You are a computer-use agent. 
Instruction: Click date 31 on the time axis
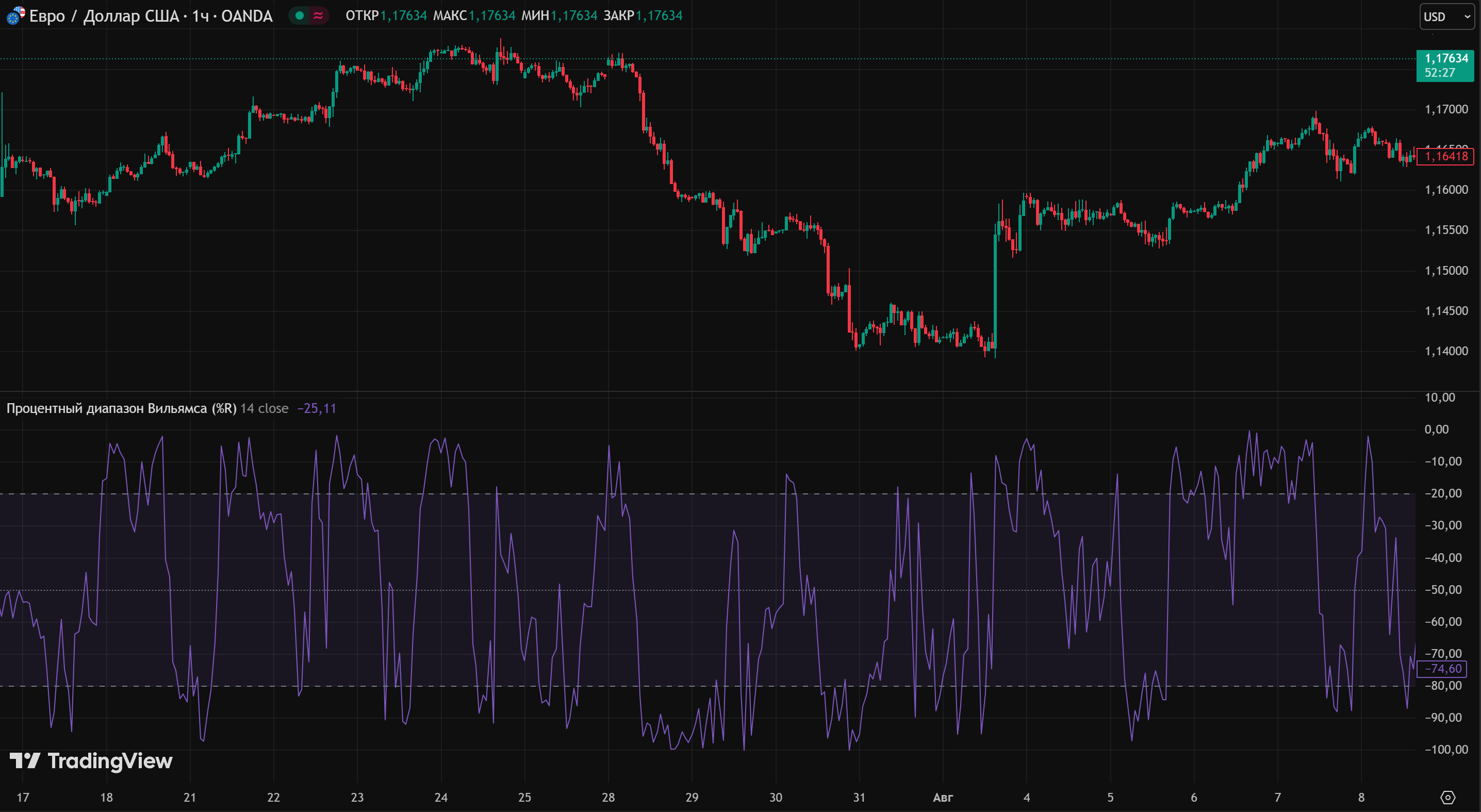tap(859, 797)
